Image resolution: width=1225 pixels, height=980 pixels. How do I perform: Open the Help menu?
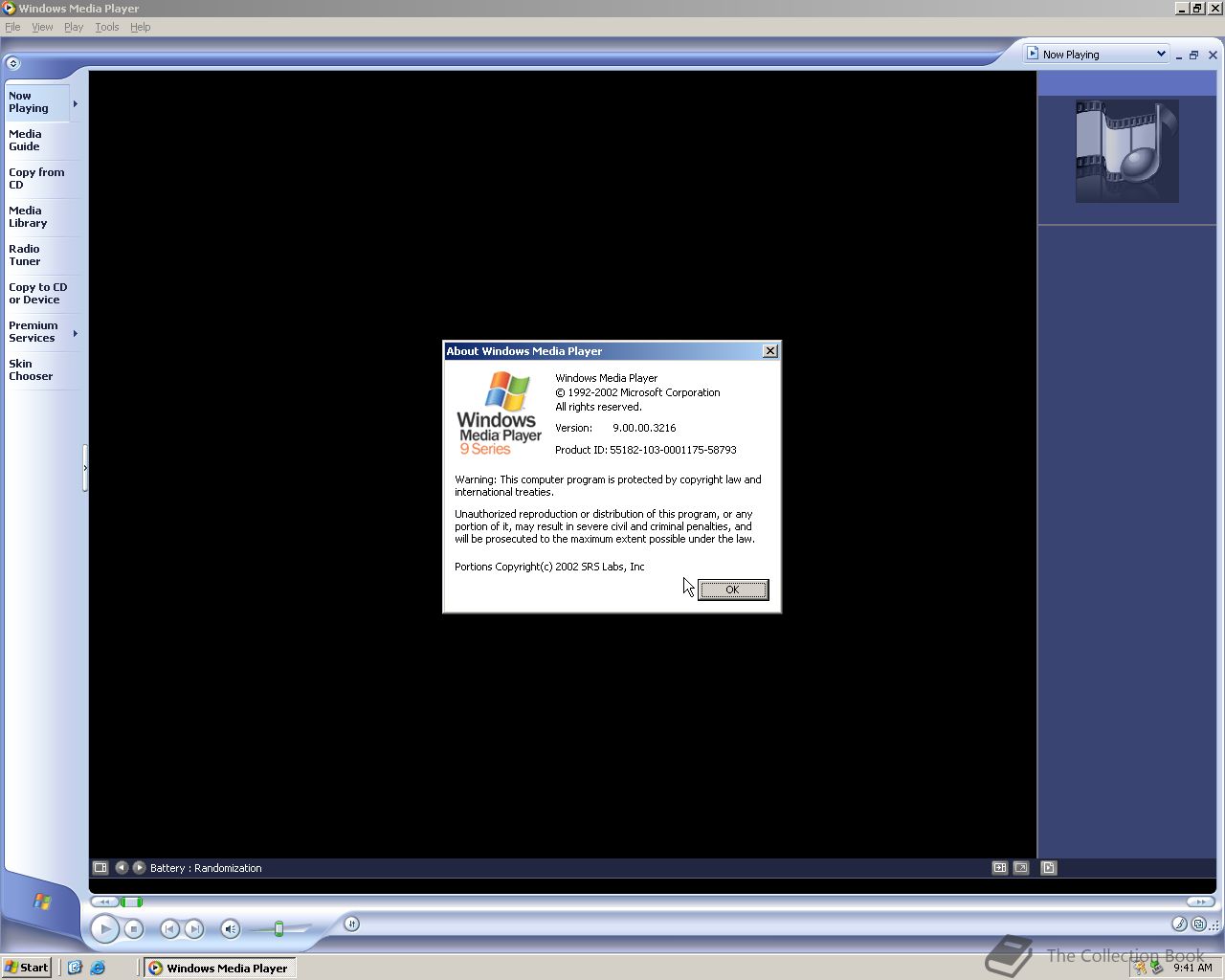pyautogui.click(x=141, y=27)
